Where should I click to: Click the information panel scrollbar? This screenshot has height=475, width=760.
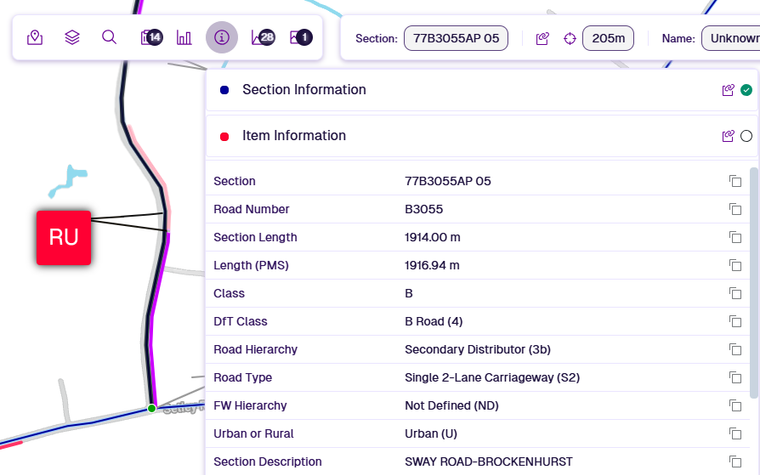tap(754, 283)
